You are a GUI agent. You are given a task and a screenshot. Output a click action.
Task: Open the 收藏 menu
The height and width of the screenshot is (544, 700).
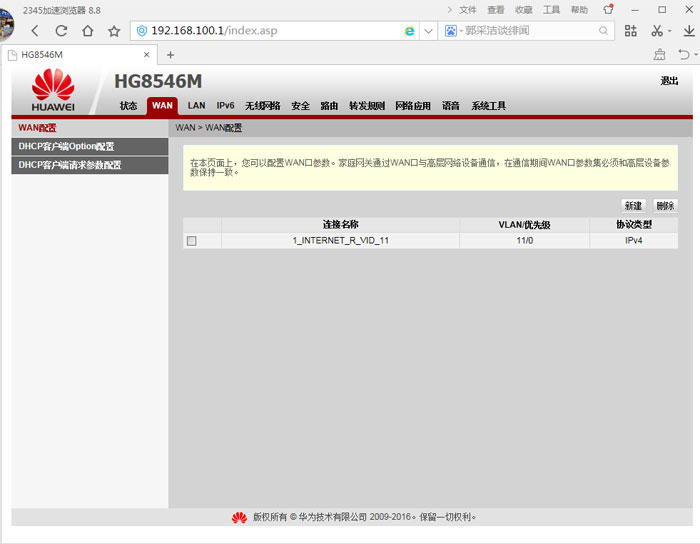pyautogui.click(x=524, y=9)
